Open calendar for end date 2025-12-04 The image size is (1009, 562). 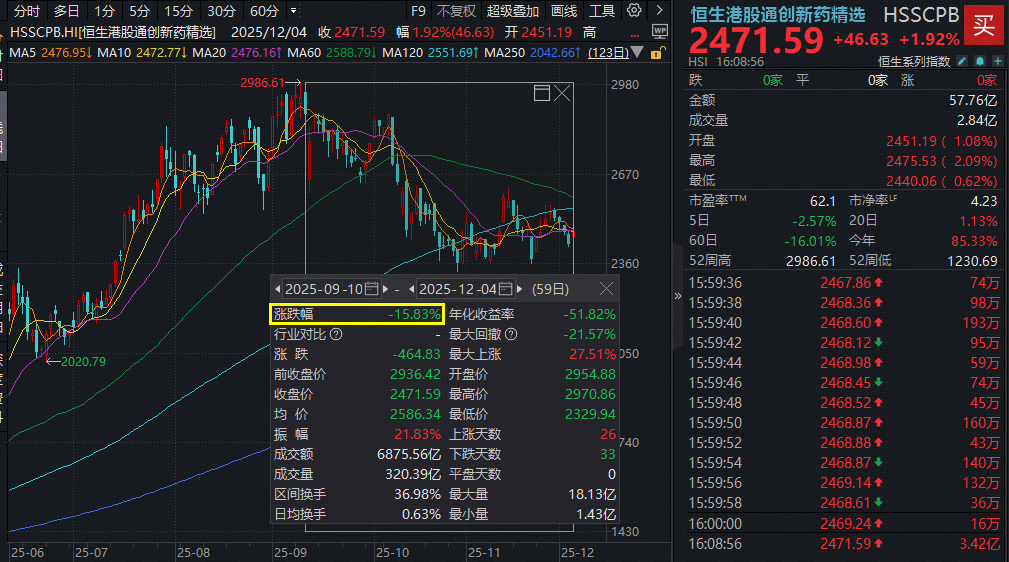(506, 289)
